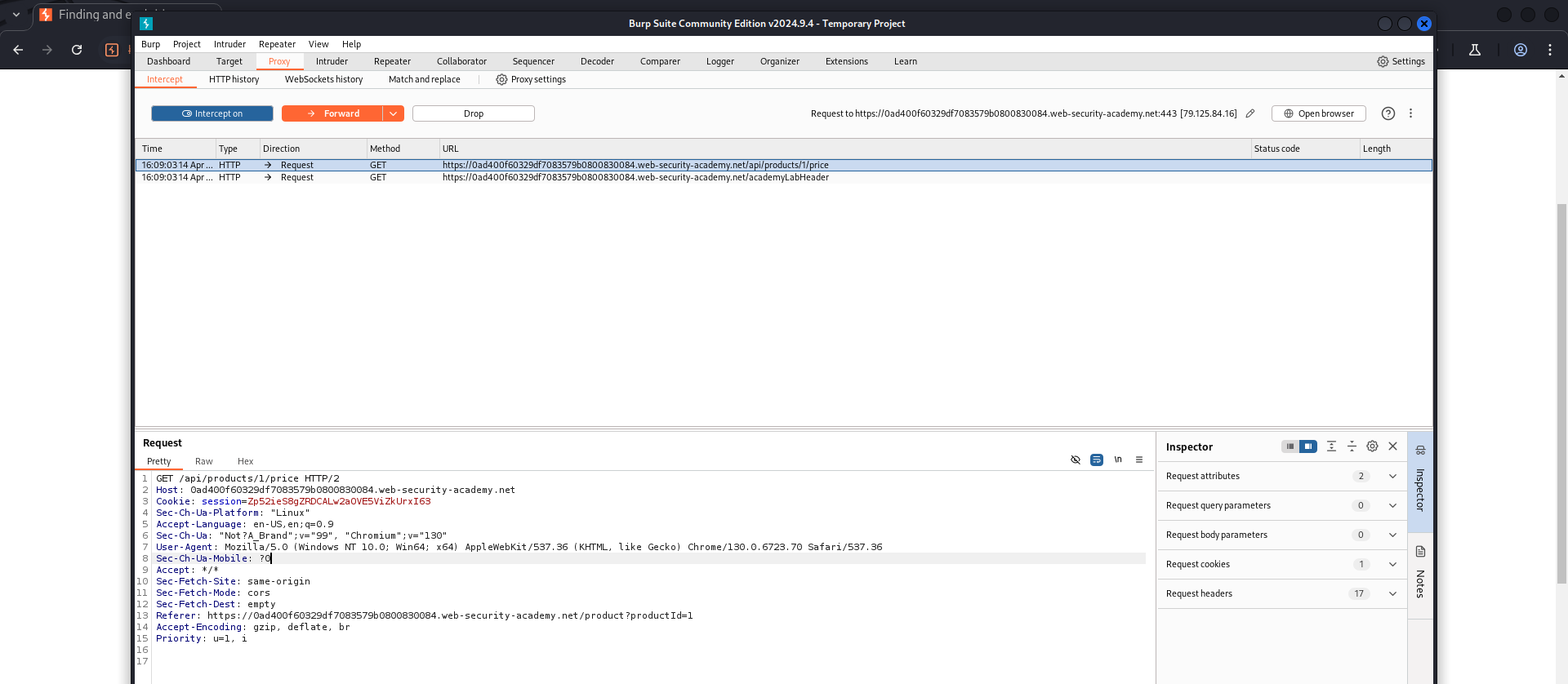This screenshot has width=1568, height=684.
Task: Open the Collaborator tab
Action: pos(461,61)
